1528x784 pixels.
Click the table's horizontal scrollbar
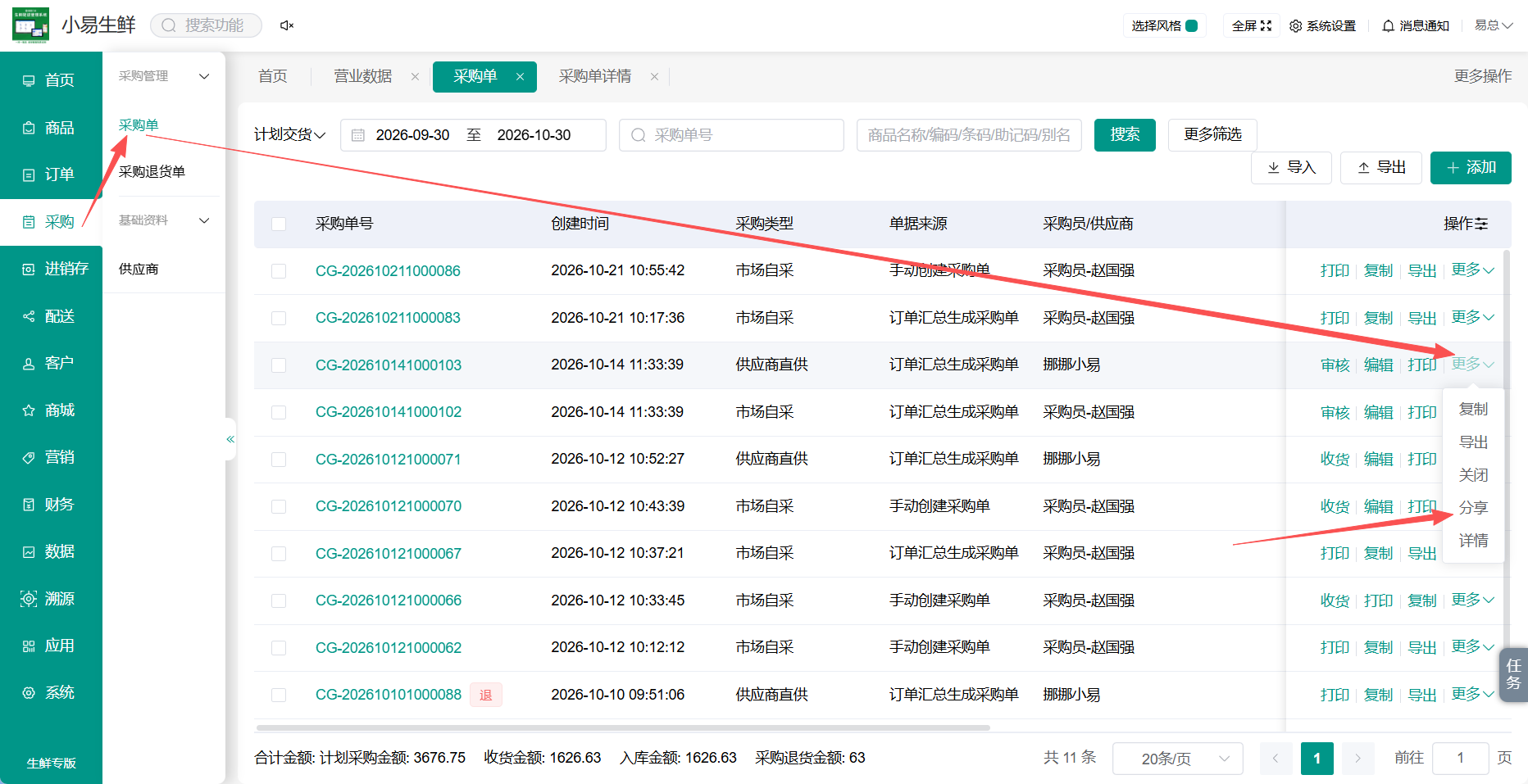623,727
